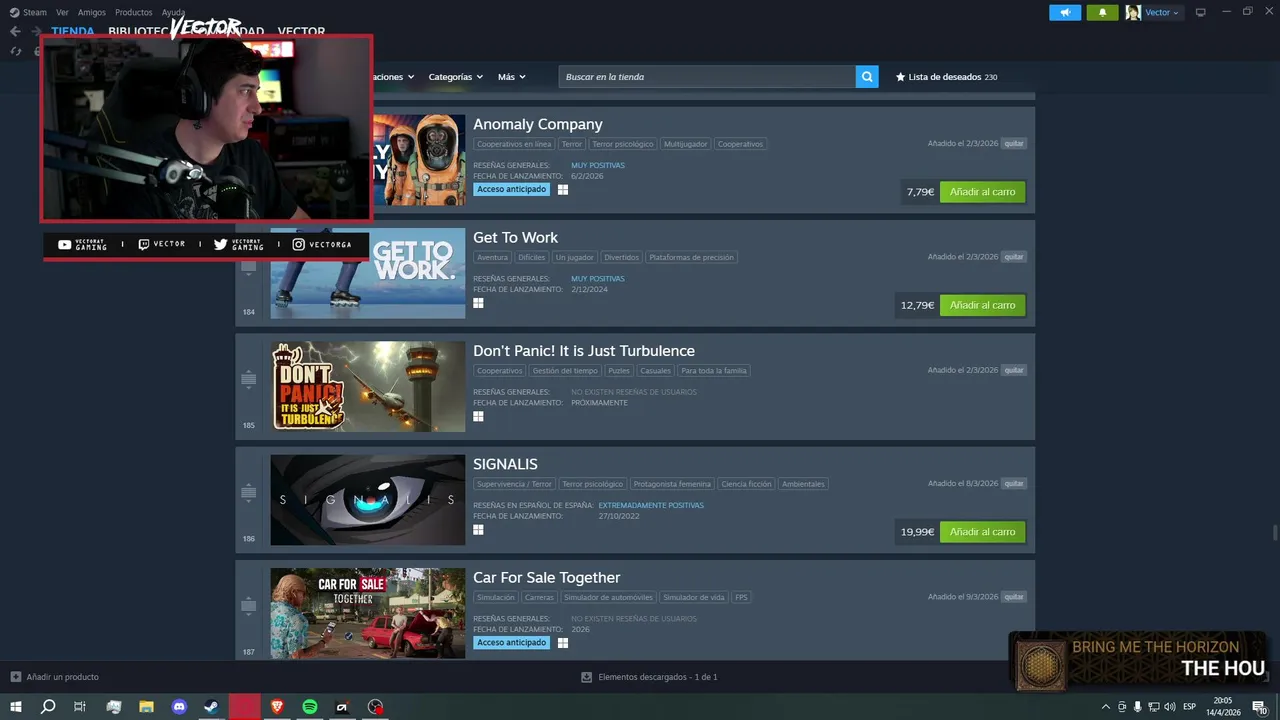Open the Car For Sale Together cover image
Viewport: 1280px width, 720px height.
[x=368, y=613]
